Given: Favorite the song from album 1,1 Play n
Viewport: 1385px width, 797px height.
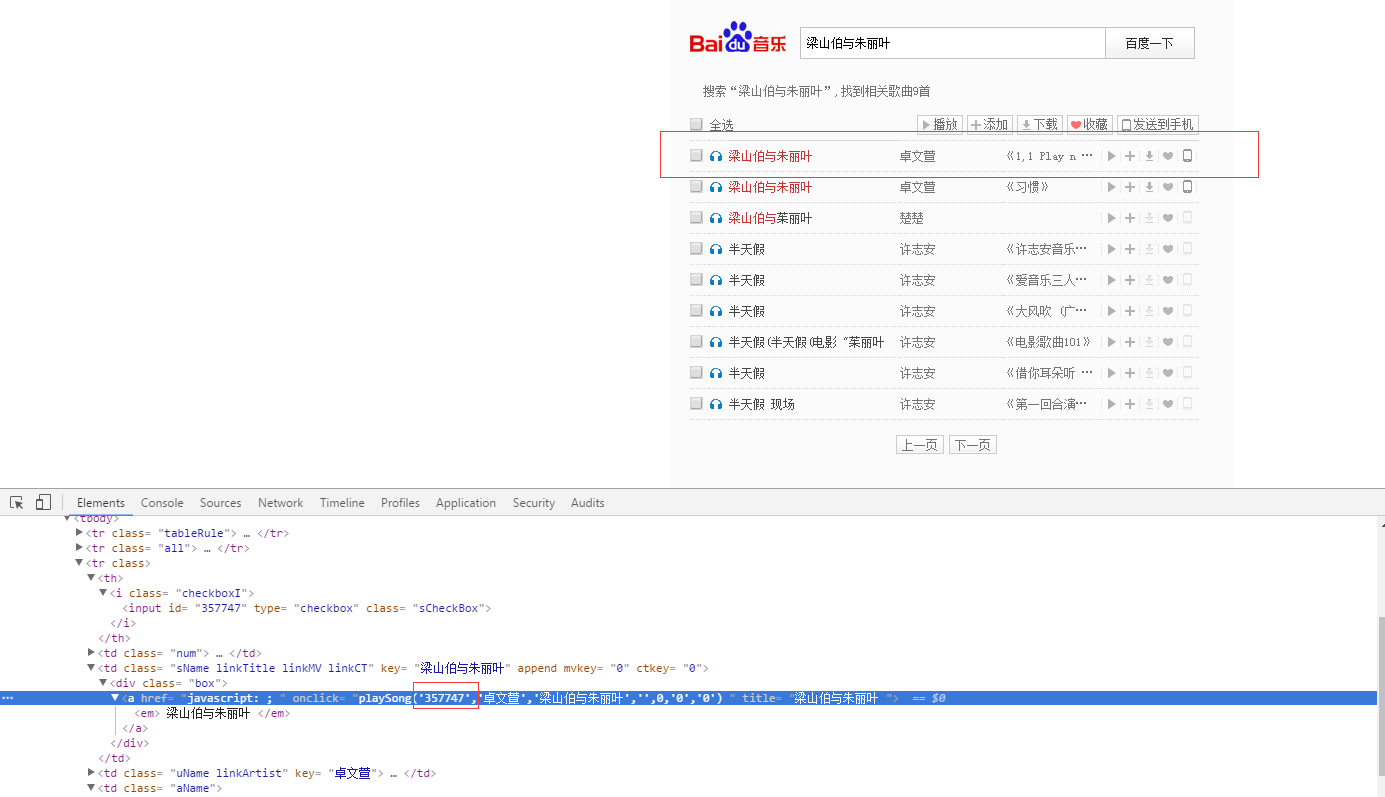Looking at the screenshot, I should (x=1168, y=156).
